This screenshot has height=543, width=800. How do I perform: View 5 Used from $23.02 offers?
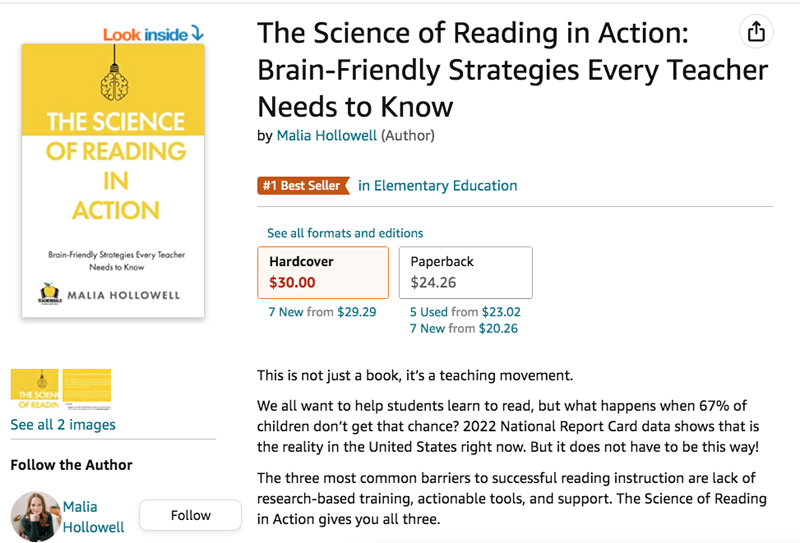465,312
